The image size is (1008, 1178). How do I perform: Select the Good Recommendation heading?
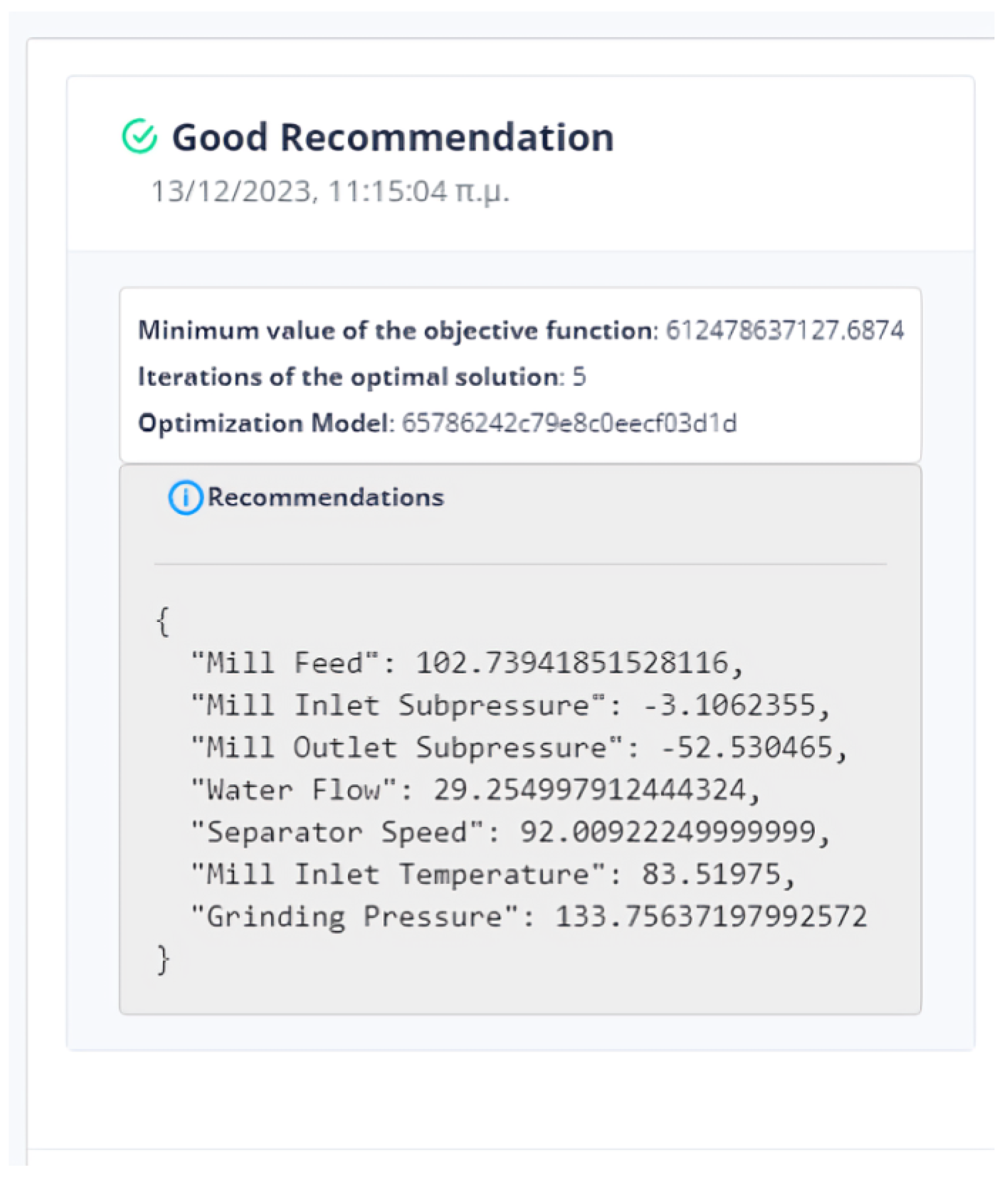click(393, 138)
